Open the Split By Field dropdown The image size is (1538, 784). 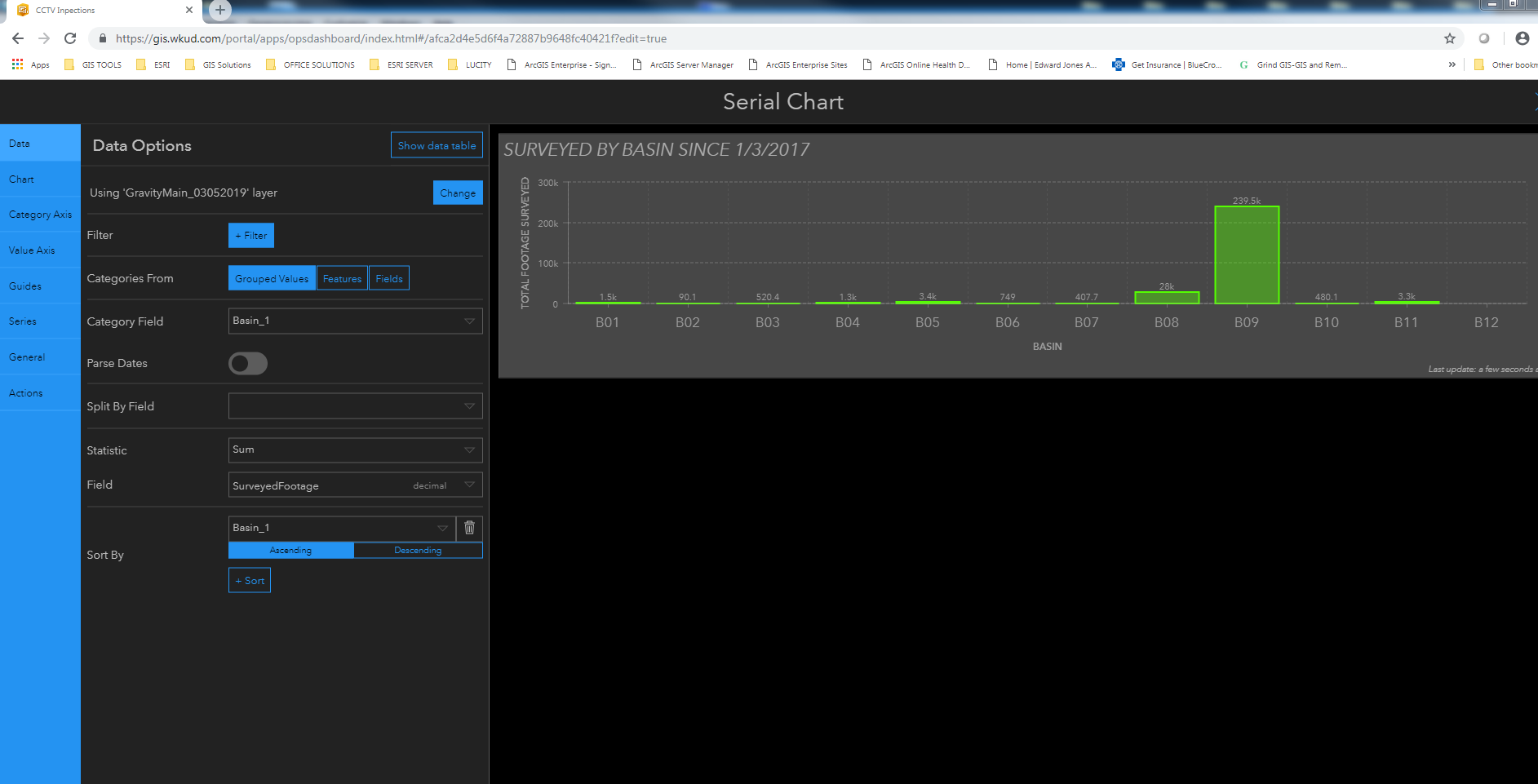tap(356, 406)
